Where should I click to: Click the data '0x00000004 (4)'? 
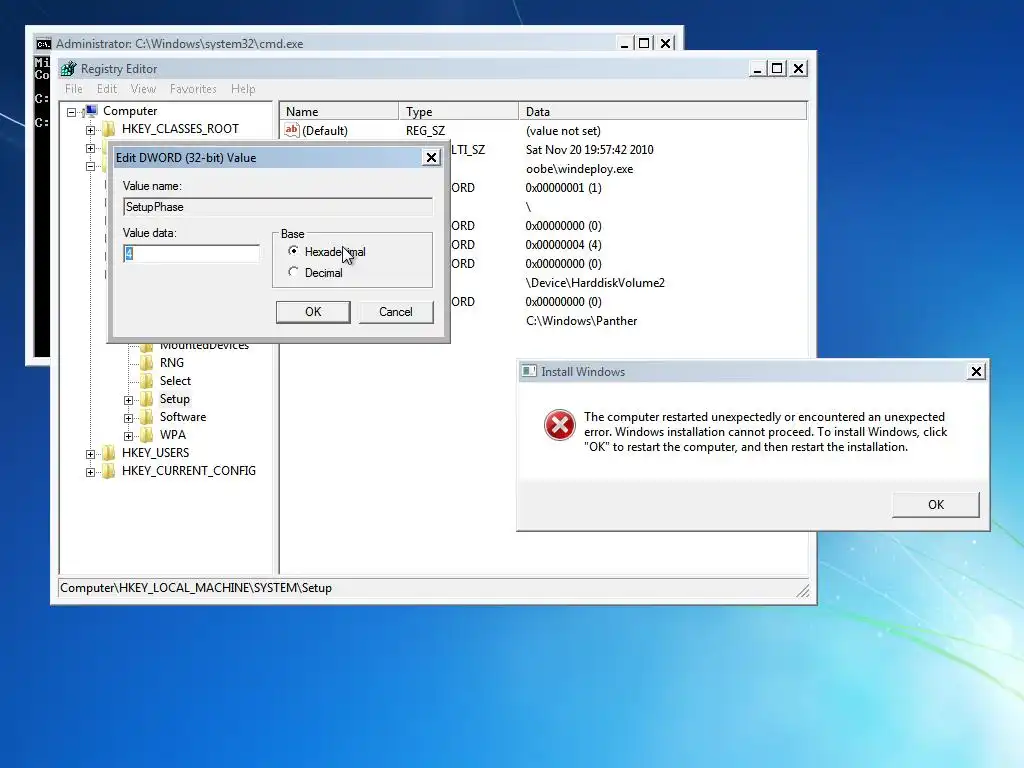click(563, 245)
